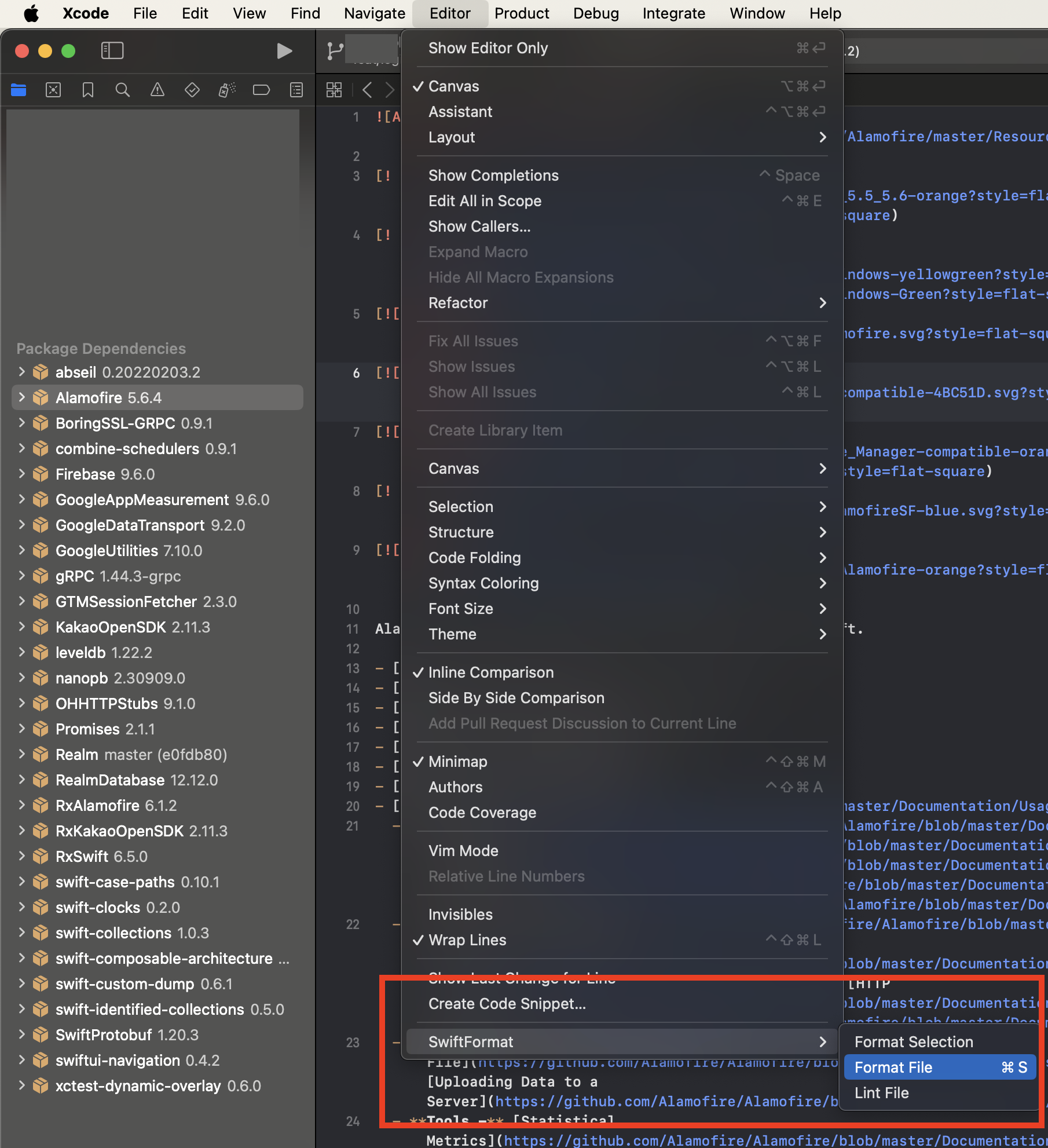Choose Format File in SwiftFormat submenu
Viewport: 1048px width, 1148px height.
[x=940, y=1067]
